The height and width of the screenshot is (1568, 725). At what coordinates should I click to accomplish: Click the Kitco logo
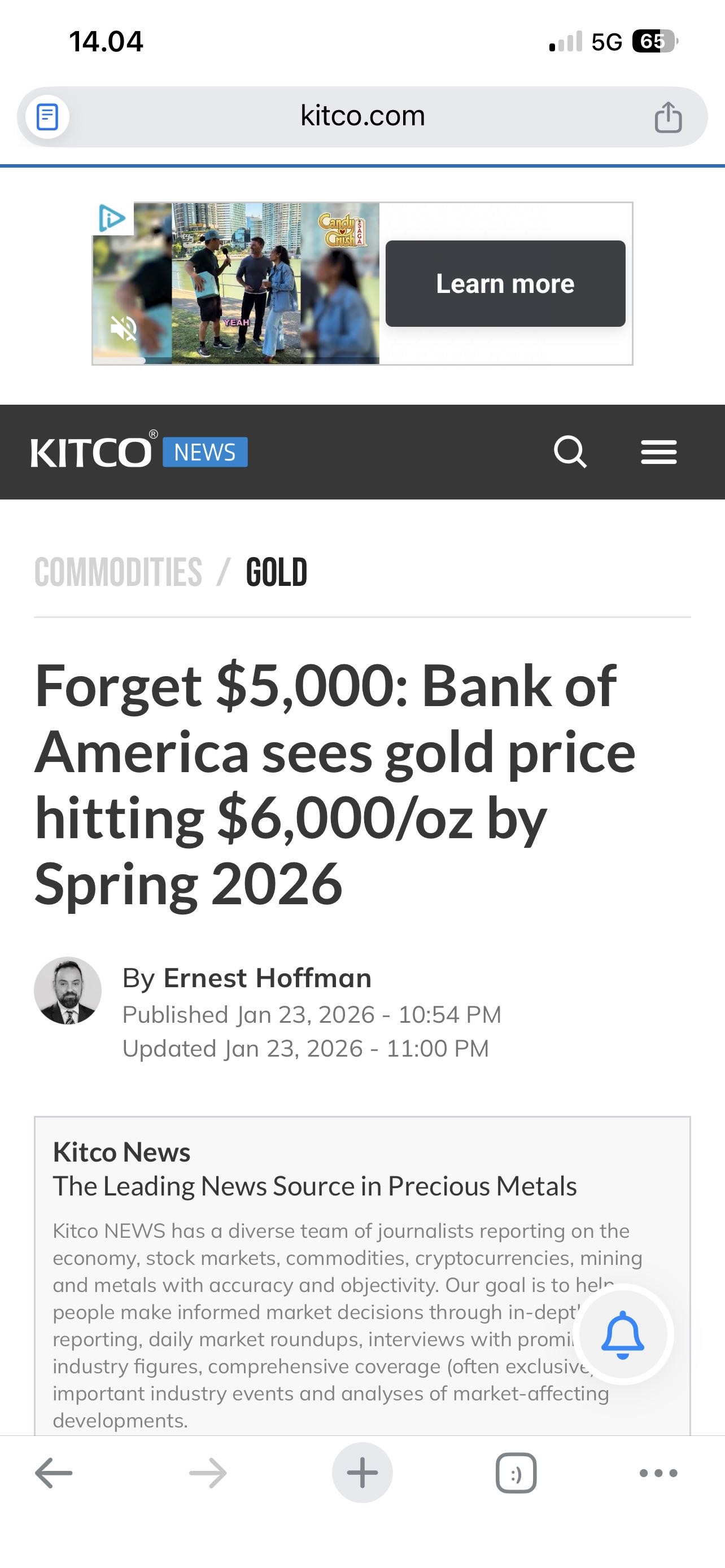coord(91,452)
